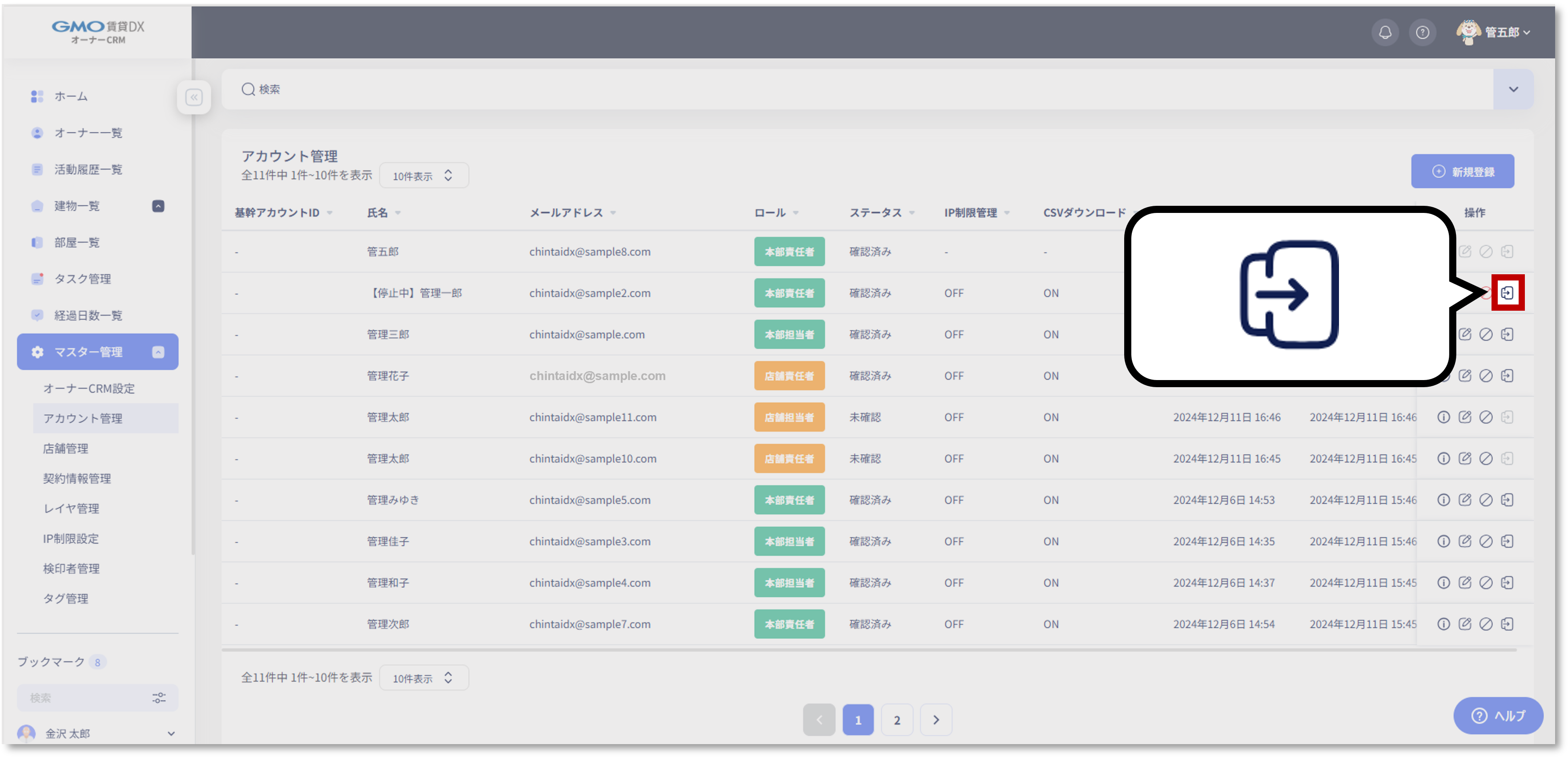Screen dimensions: 1568x757
Task: Suspend the 管理花子 account
Action: click(1486, 376)
